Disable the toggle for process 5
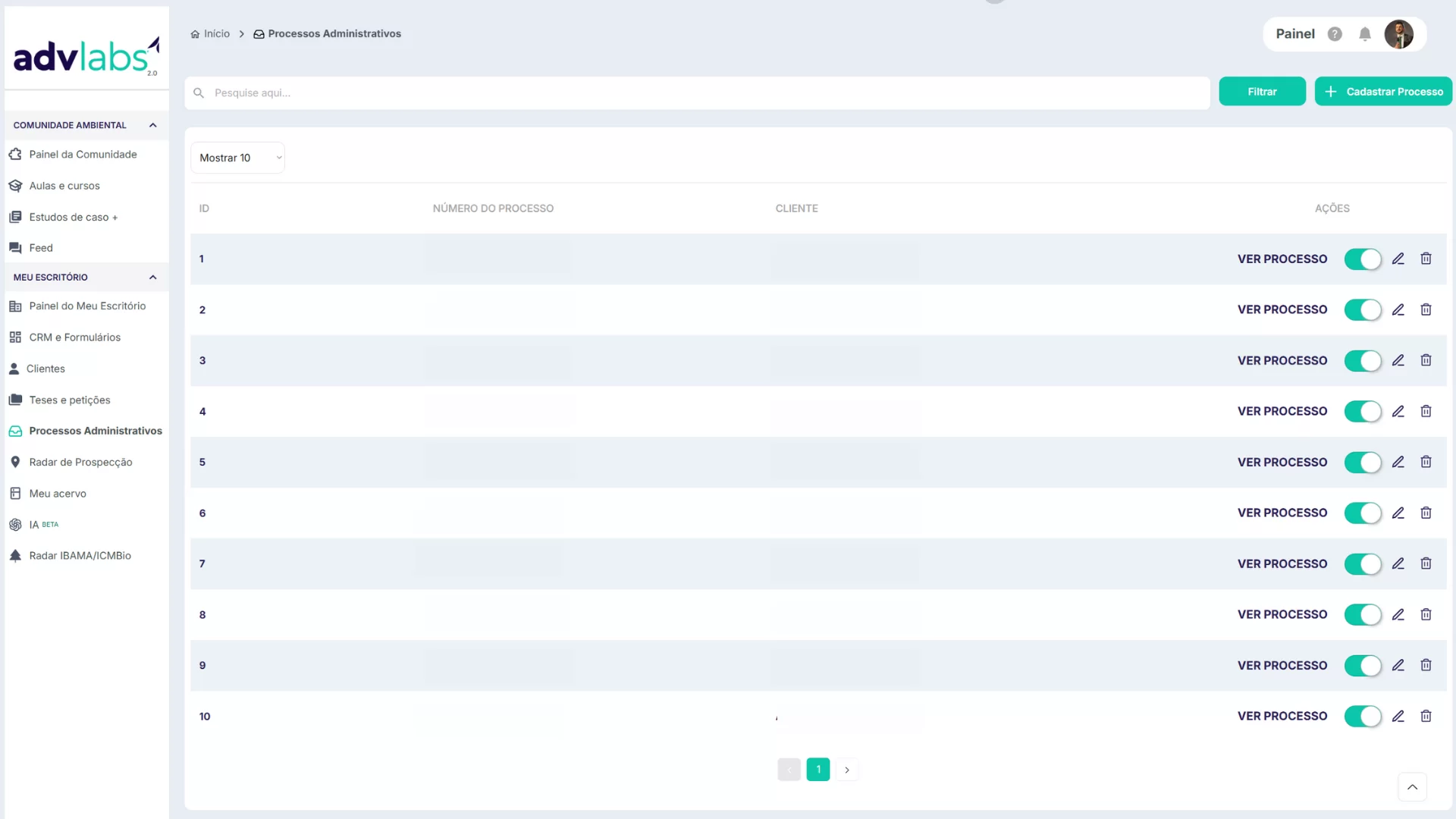The height and width of the screenshot is (819, 1456). tap(1363, 463)
